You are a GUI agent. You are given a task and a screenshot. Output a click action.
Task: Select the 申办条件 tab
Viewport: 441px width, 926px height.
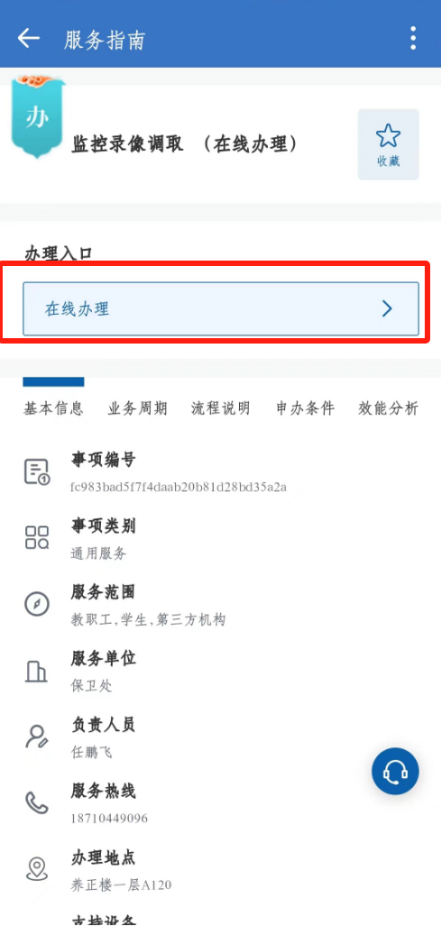pos(305,408)
